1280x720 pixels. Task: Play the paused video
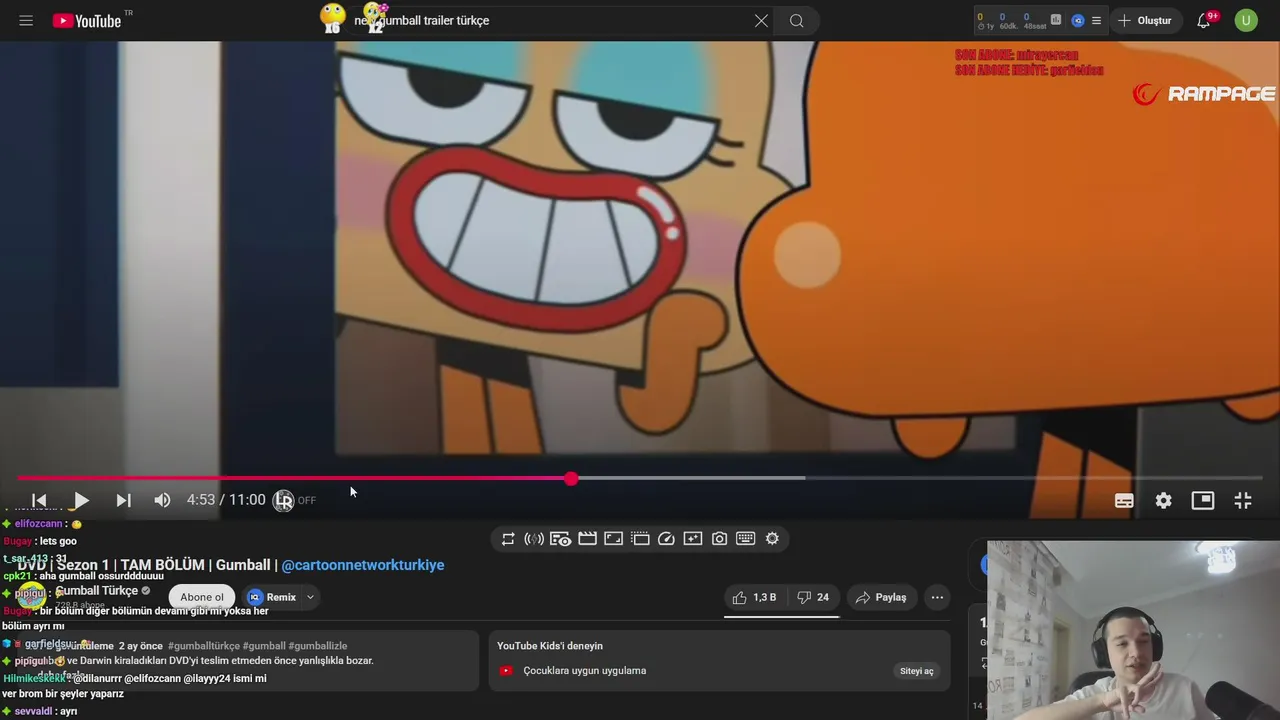81,500
